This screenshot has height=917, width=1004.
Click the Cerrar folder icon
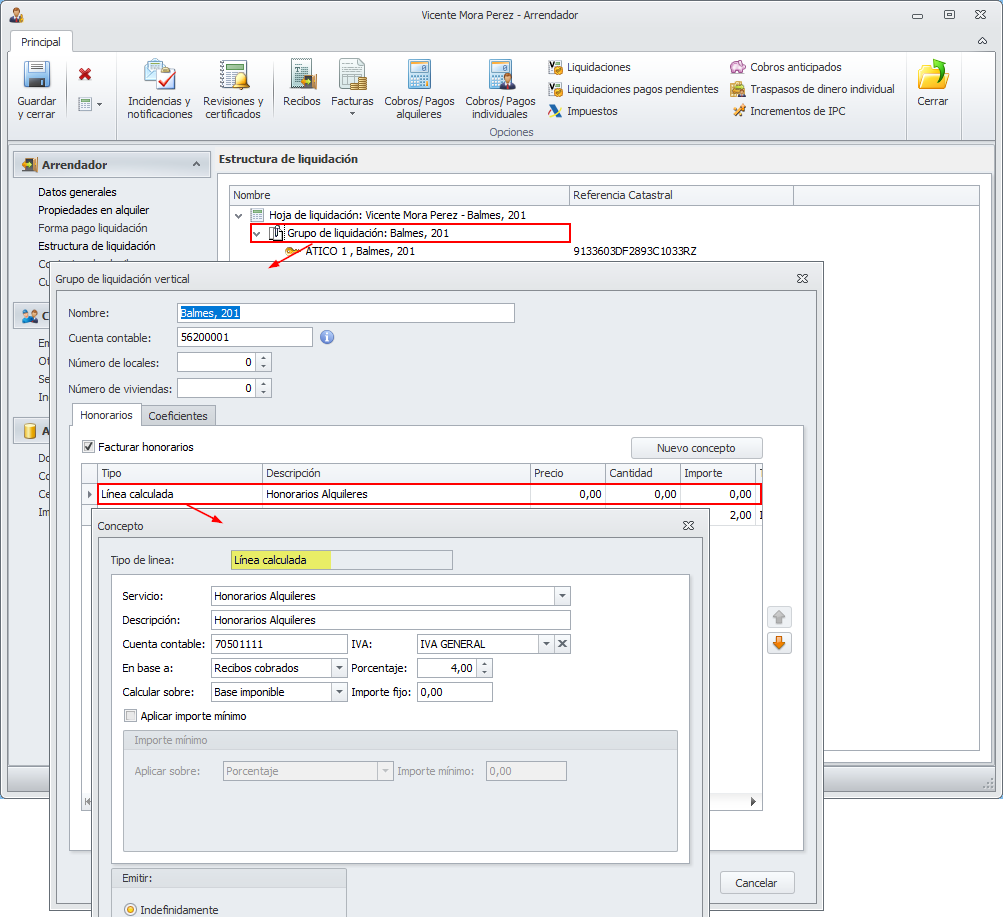tap(932, 77)
